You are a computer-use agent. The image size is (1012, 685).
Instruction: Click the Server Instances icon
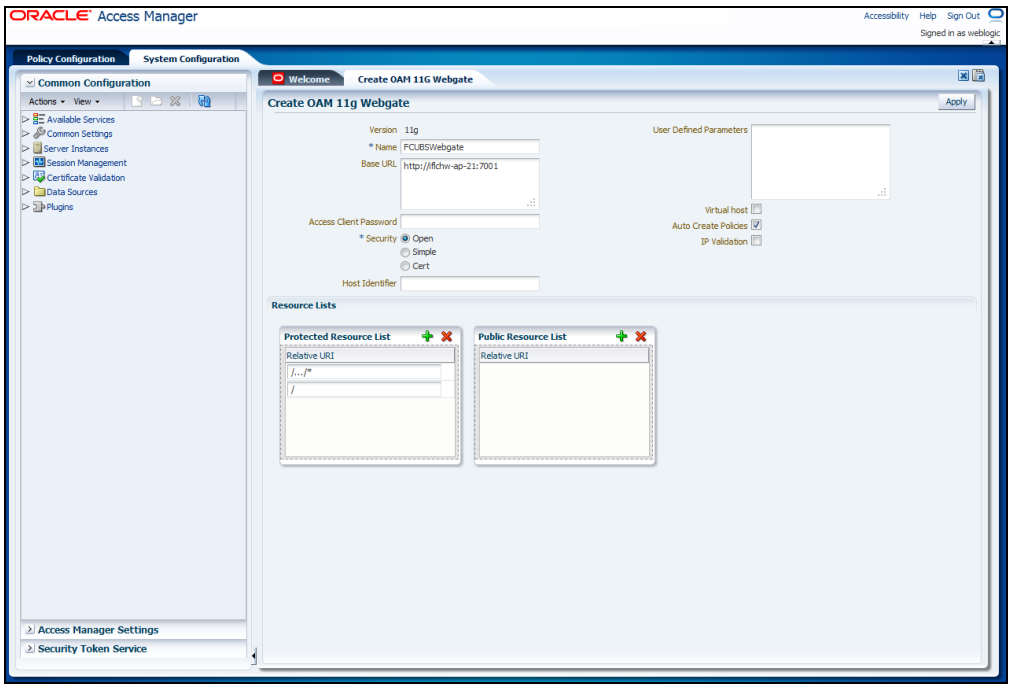37,148
